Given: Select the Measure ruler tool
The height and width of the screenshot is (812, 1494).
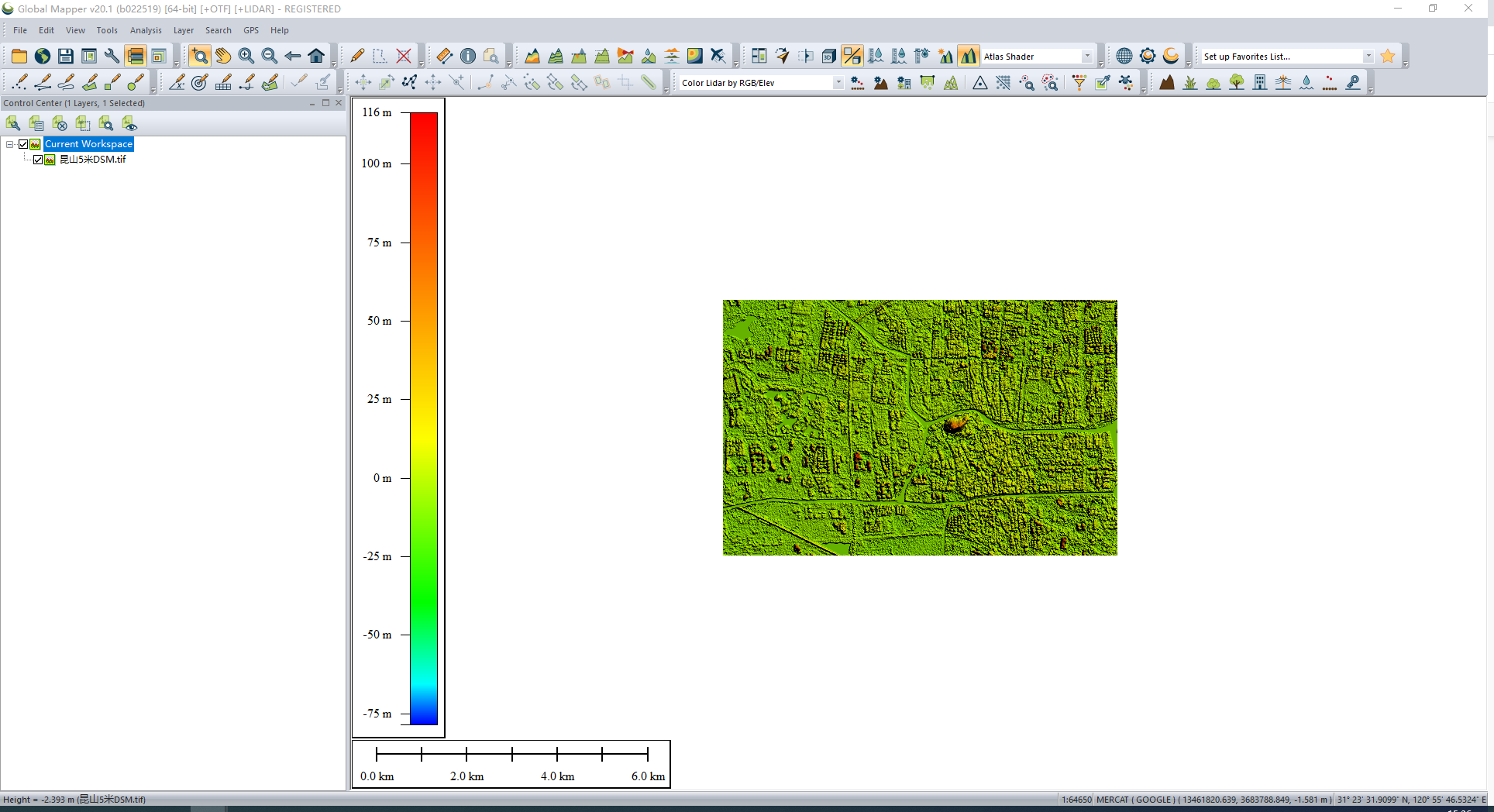Looking at the screenshot, I should pos(445,56).
